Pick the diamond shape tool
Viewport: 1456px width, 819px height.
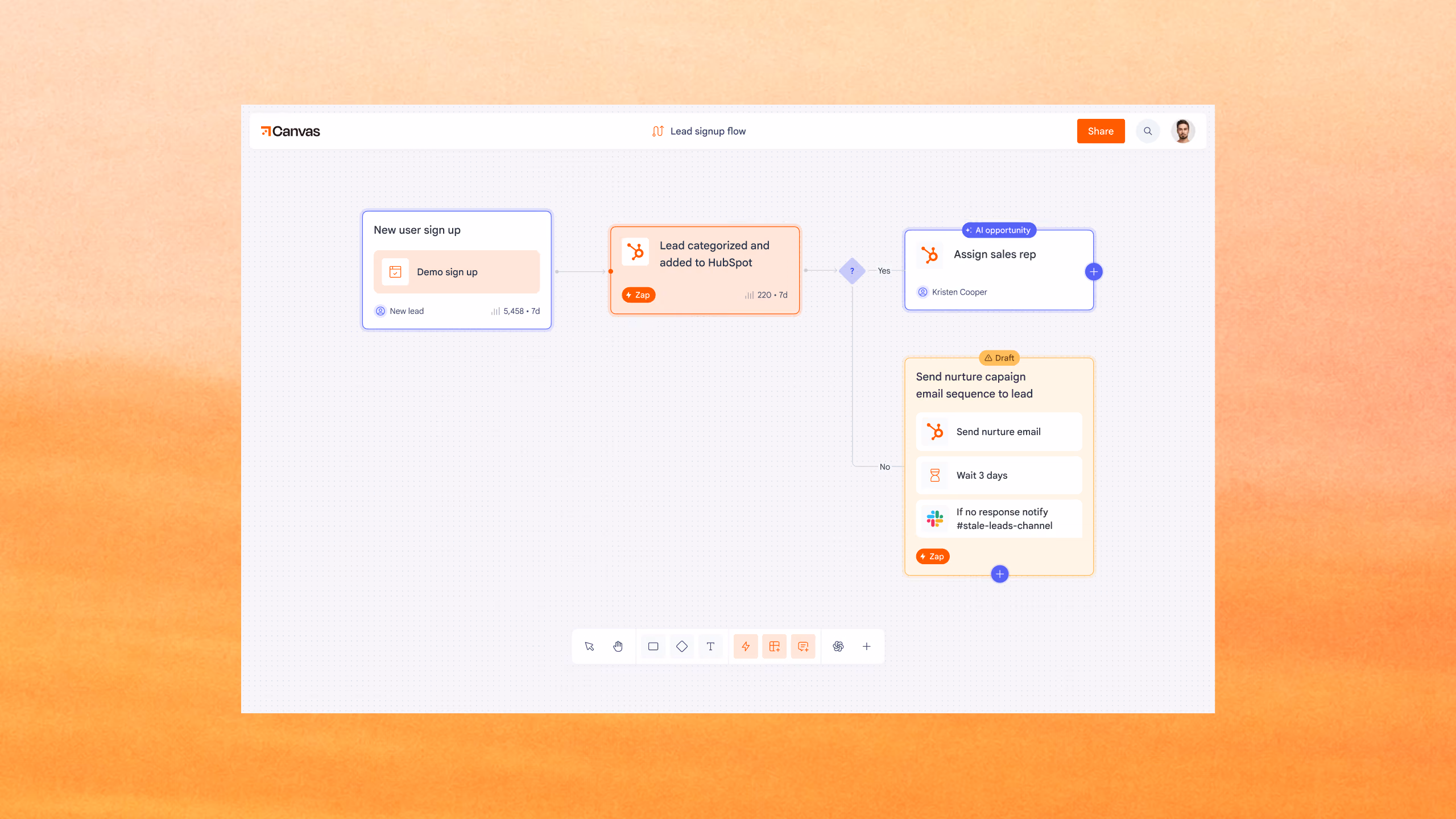tap(682, 646)
